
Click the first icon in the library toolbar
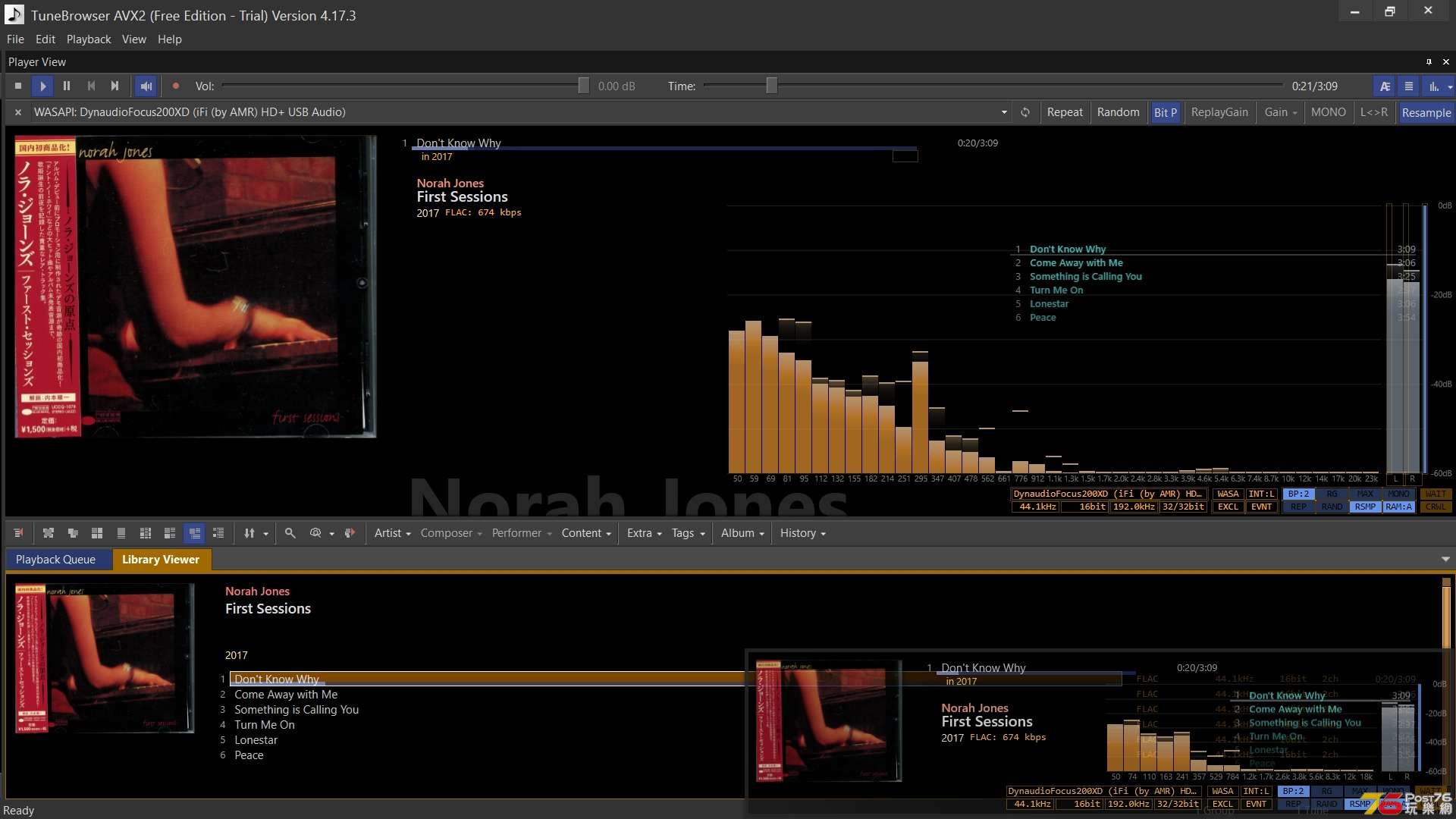(x=18, y=533)
